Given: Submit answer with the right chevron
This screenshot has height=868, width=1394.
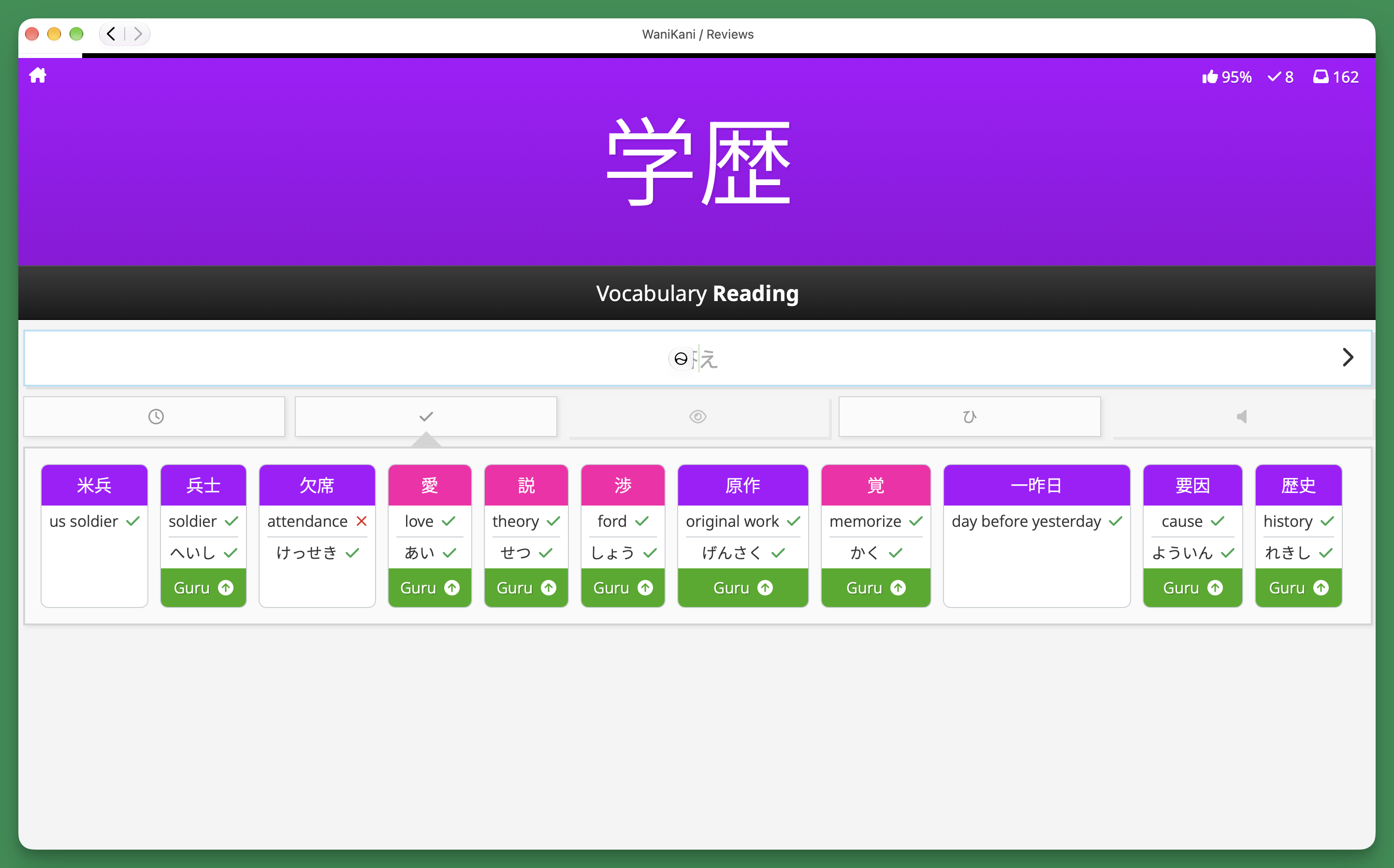Looking at the screenshot, I should pos(1348,357).
